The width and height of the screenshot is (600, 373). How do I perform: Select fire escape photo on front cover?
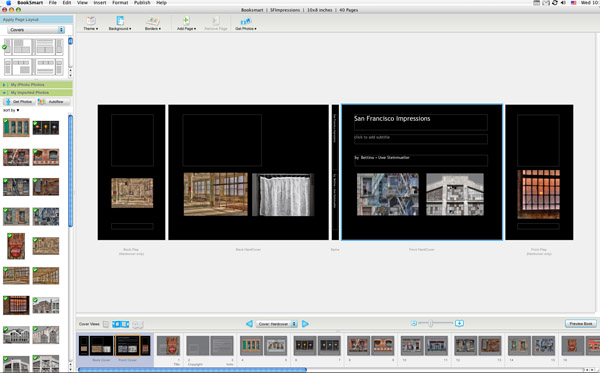[x=388, y=194]
